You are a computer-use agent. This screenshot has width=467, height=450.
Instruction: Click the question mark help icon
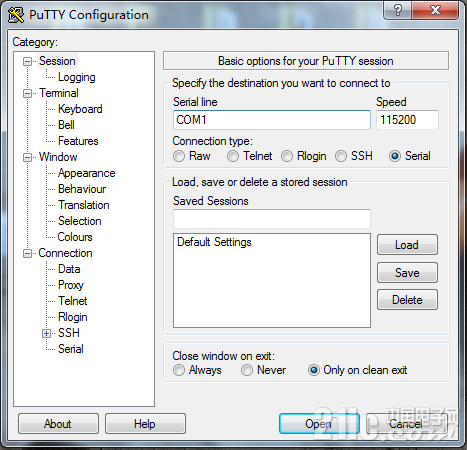pyautogui.click(x=398, y=10)
